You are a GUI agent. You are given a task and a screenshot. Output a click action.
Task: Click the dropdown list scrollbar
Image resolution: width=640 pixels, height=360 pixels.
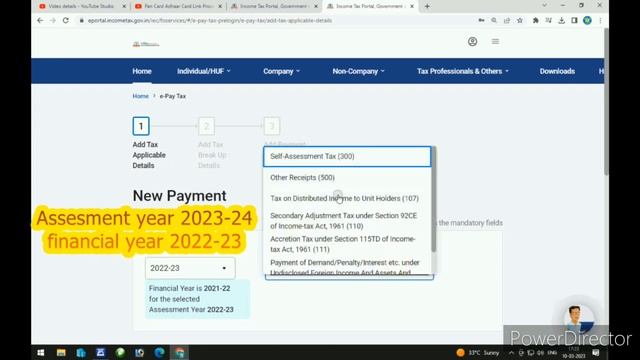[x=433, y=199]
